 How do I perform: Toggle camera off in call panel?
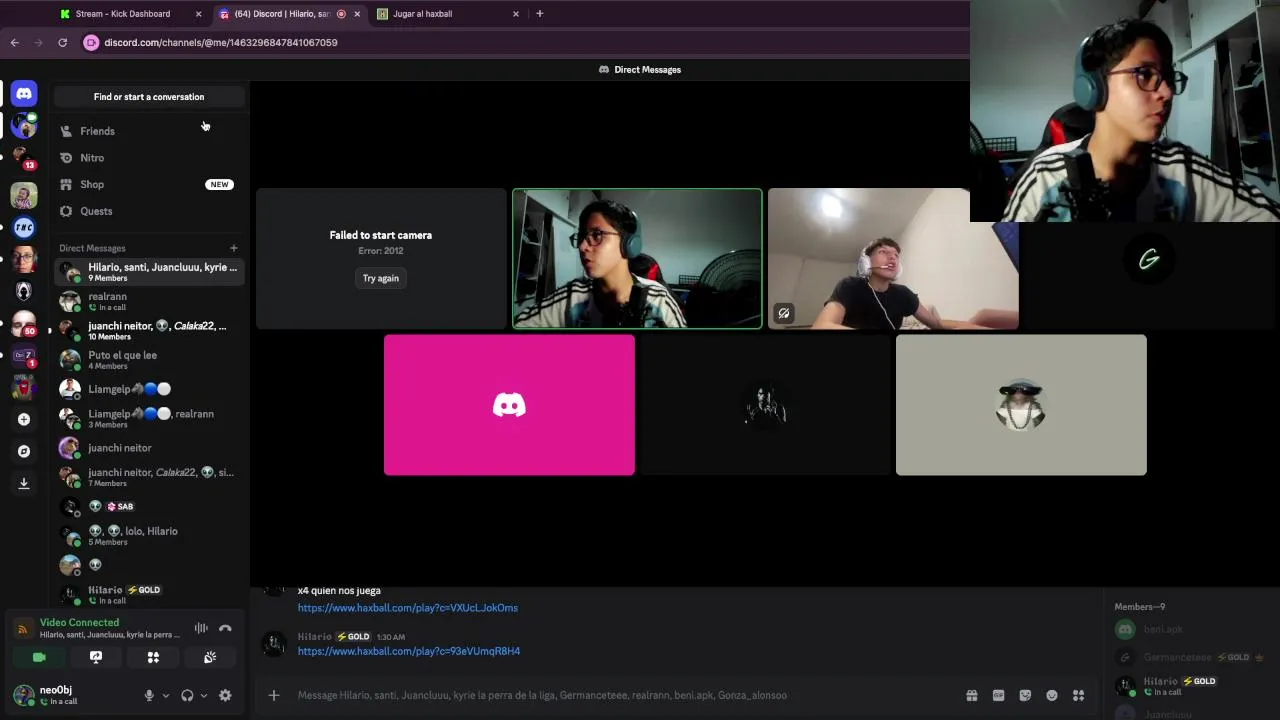pyautogui.click(x=39, y=657)
